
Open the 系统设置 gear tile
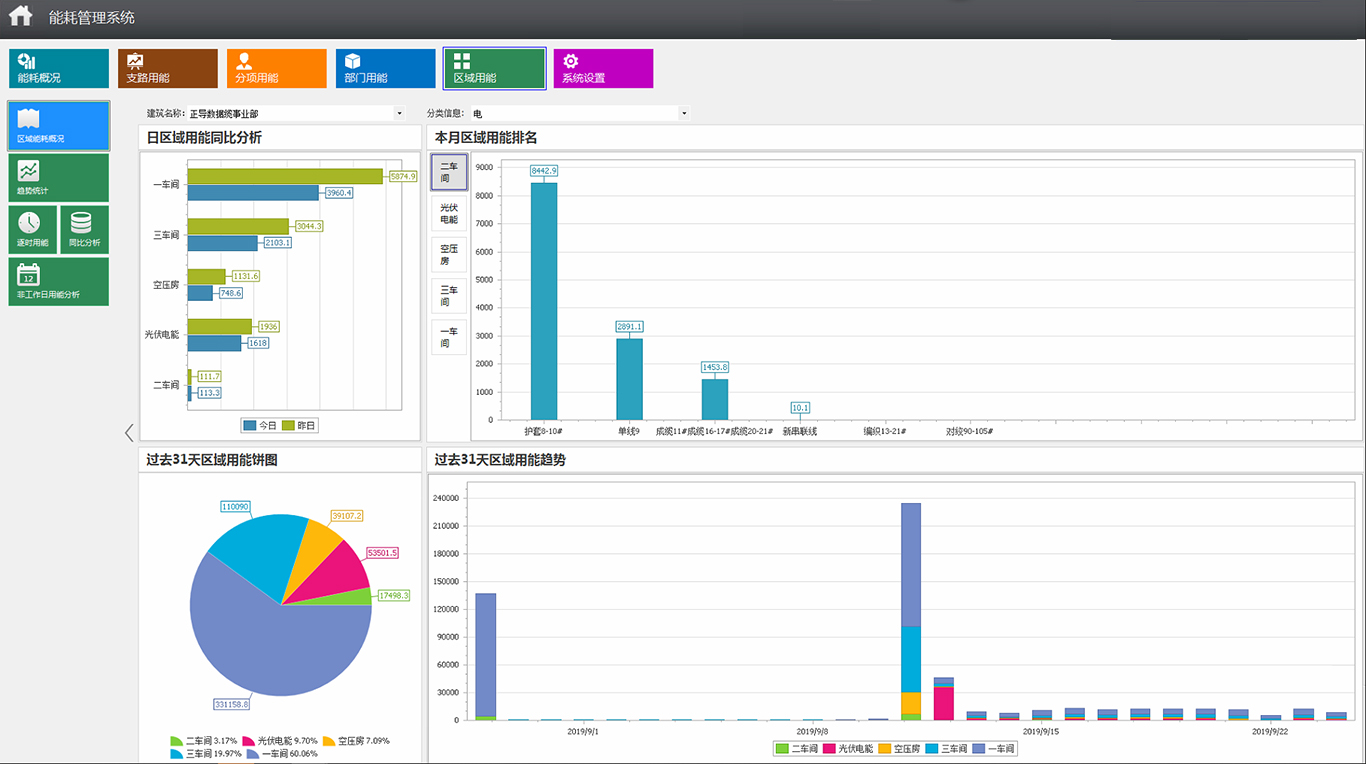click(x=603, y=68)
